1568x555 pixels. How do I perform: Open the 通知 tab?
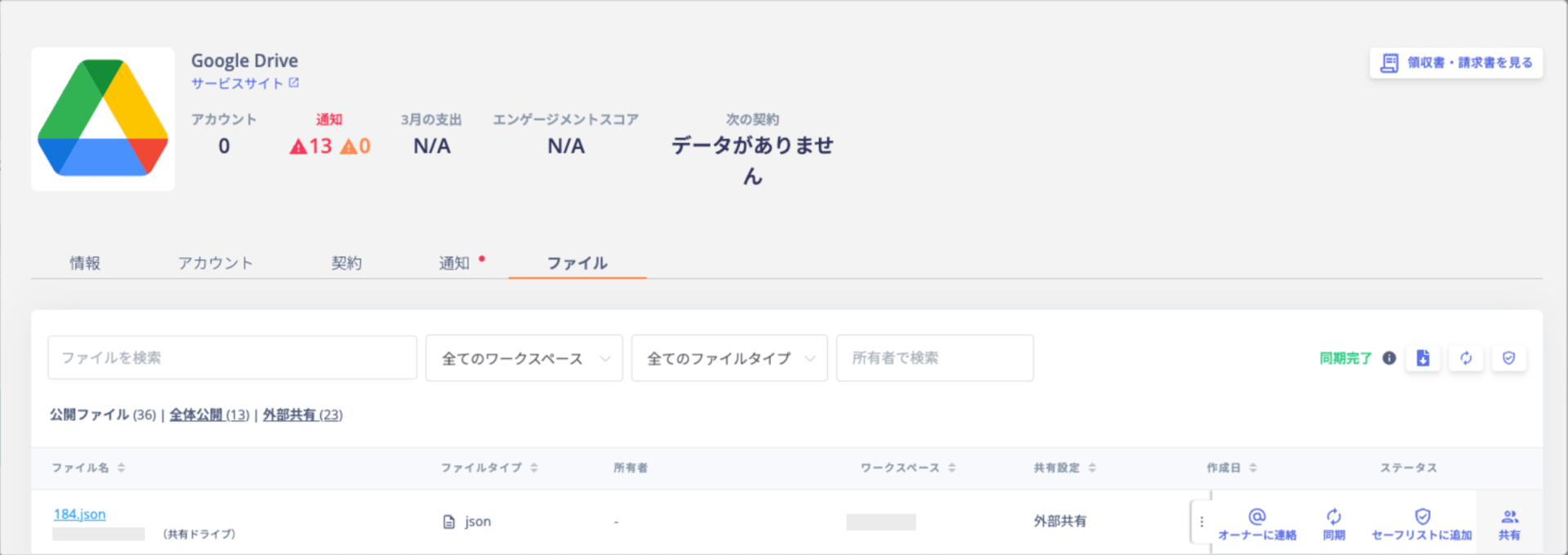pos(454,263)
